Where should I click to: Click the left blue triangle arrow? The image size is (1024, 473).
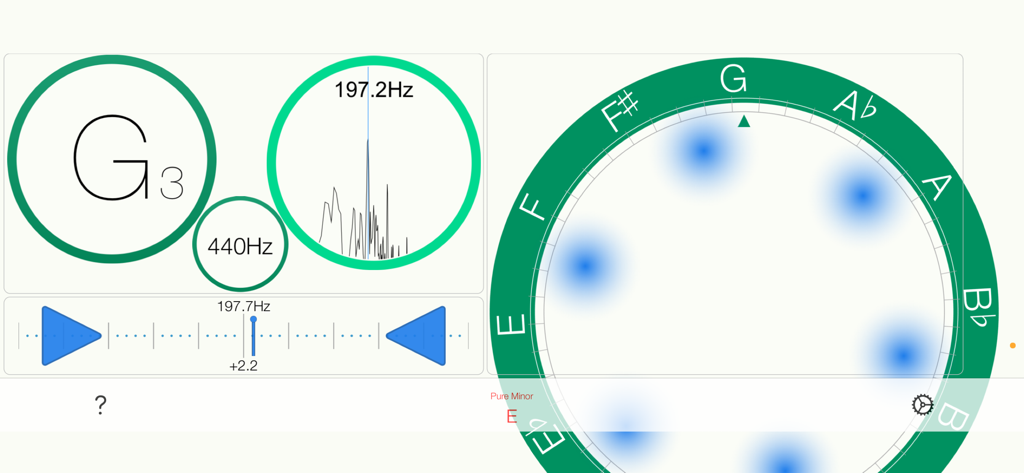click(70, 335)
